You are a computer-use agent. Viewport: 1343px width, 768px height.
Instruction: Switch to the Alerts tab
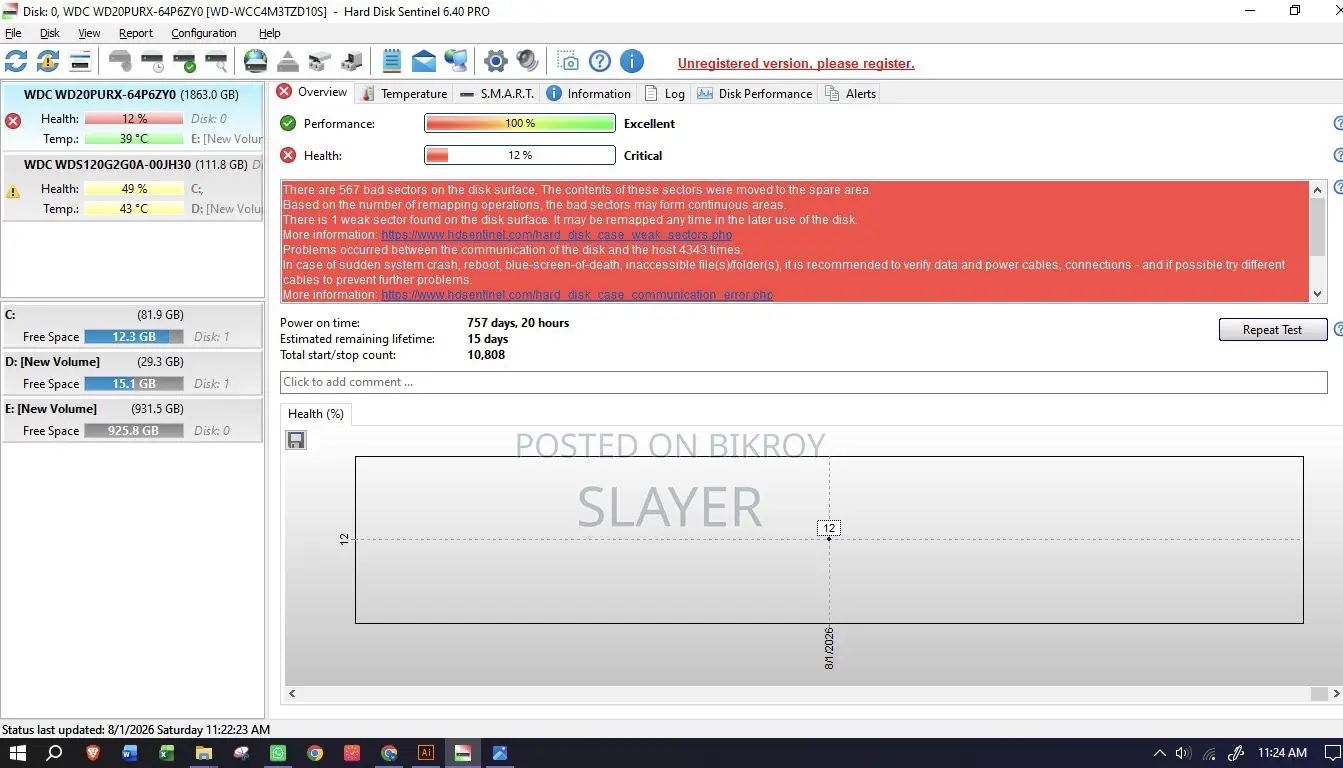tap(850, 94)
